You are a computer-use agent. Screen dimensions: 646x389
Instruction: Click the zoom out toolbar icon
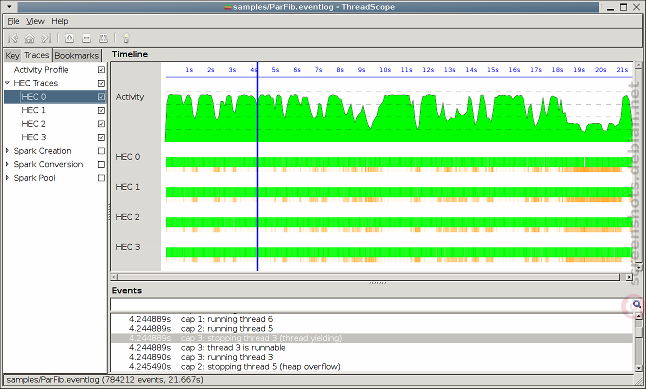pyautogui.click(x=86, y=38)
